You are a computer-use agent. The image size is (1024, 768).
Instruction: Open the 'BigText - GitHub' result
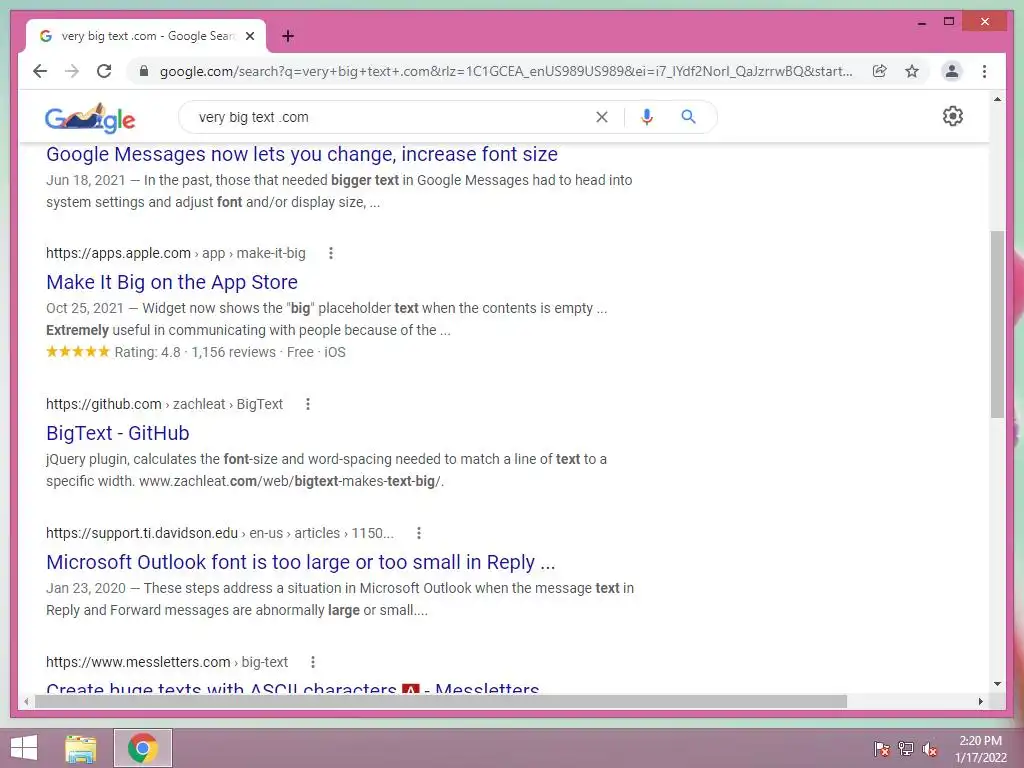coord(118,433)
